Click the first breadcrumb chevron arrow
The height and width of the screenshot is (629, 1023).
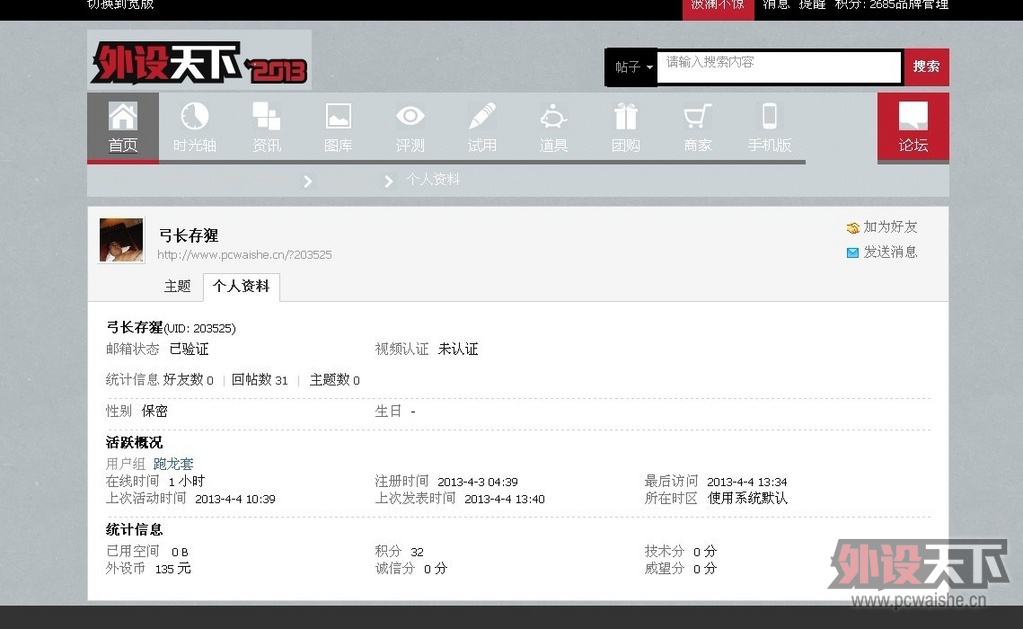pyautogui.click(x=308, y=181)
